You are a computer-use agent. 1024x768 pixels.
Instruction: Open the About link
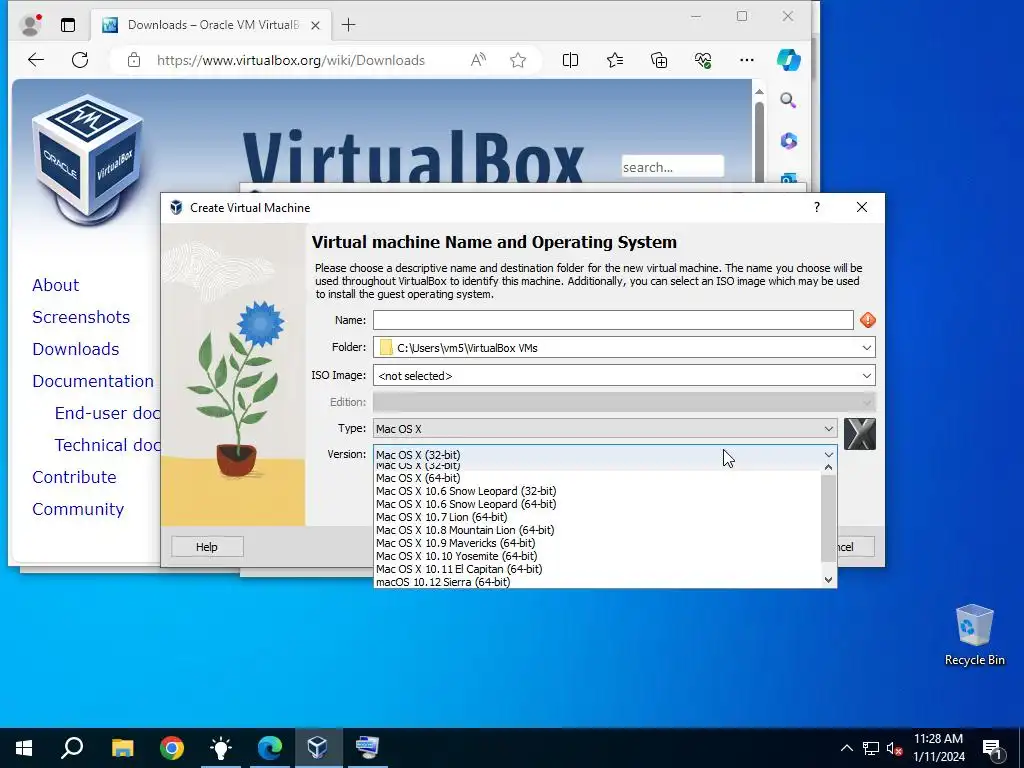(56, 285)
